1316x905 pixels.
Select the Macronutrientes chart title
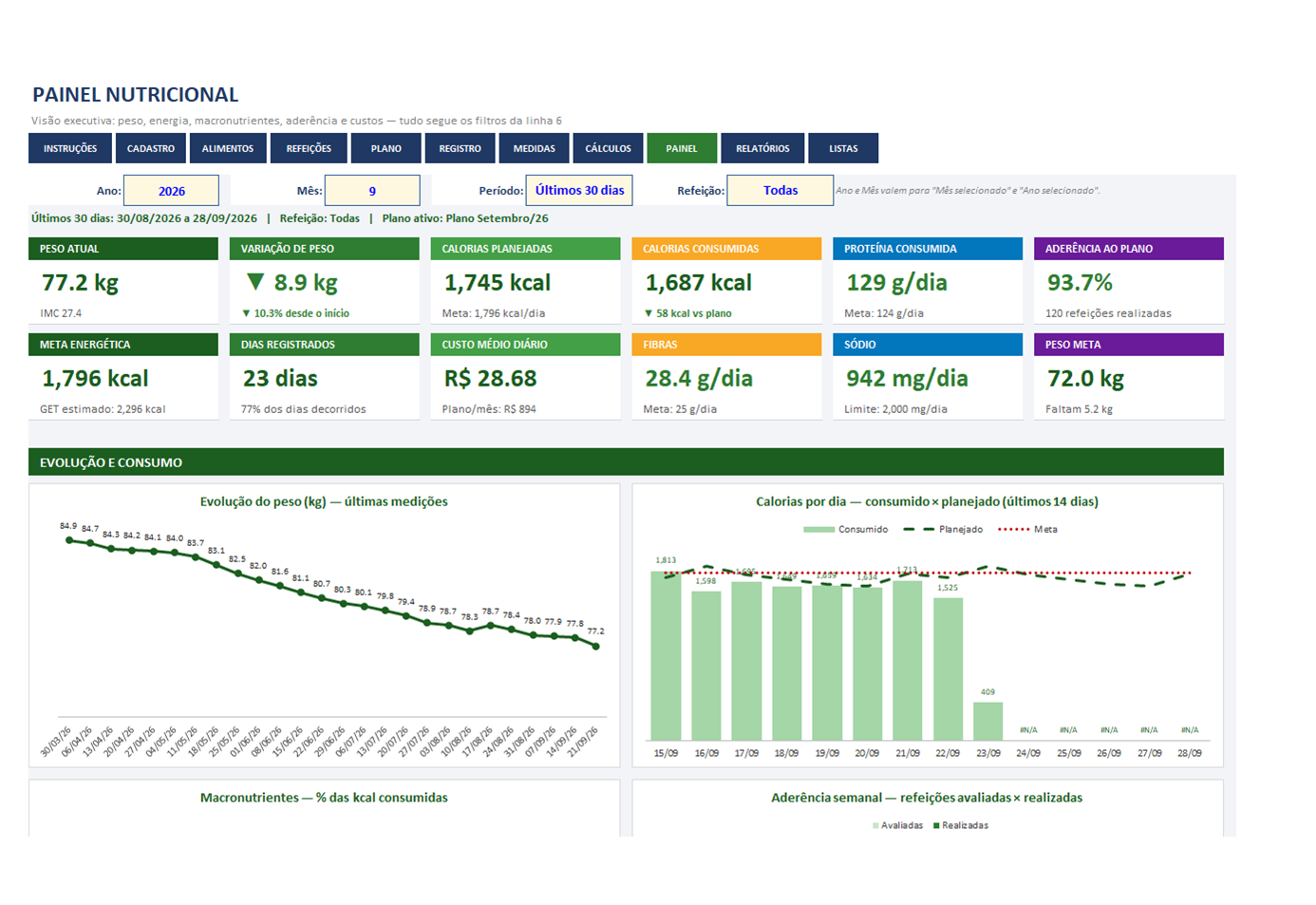324,798
